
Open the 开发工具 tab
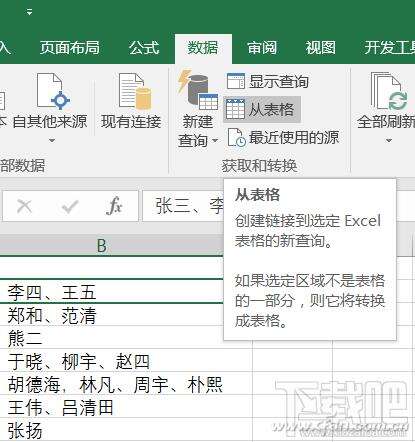click(389, 48)
